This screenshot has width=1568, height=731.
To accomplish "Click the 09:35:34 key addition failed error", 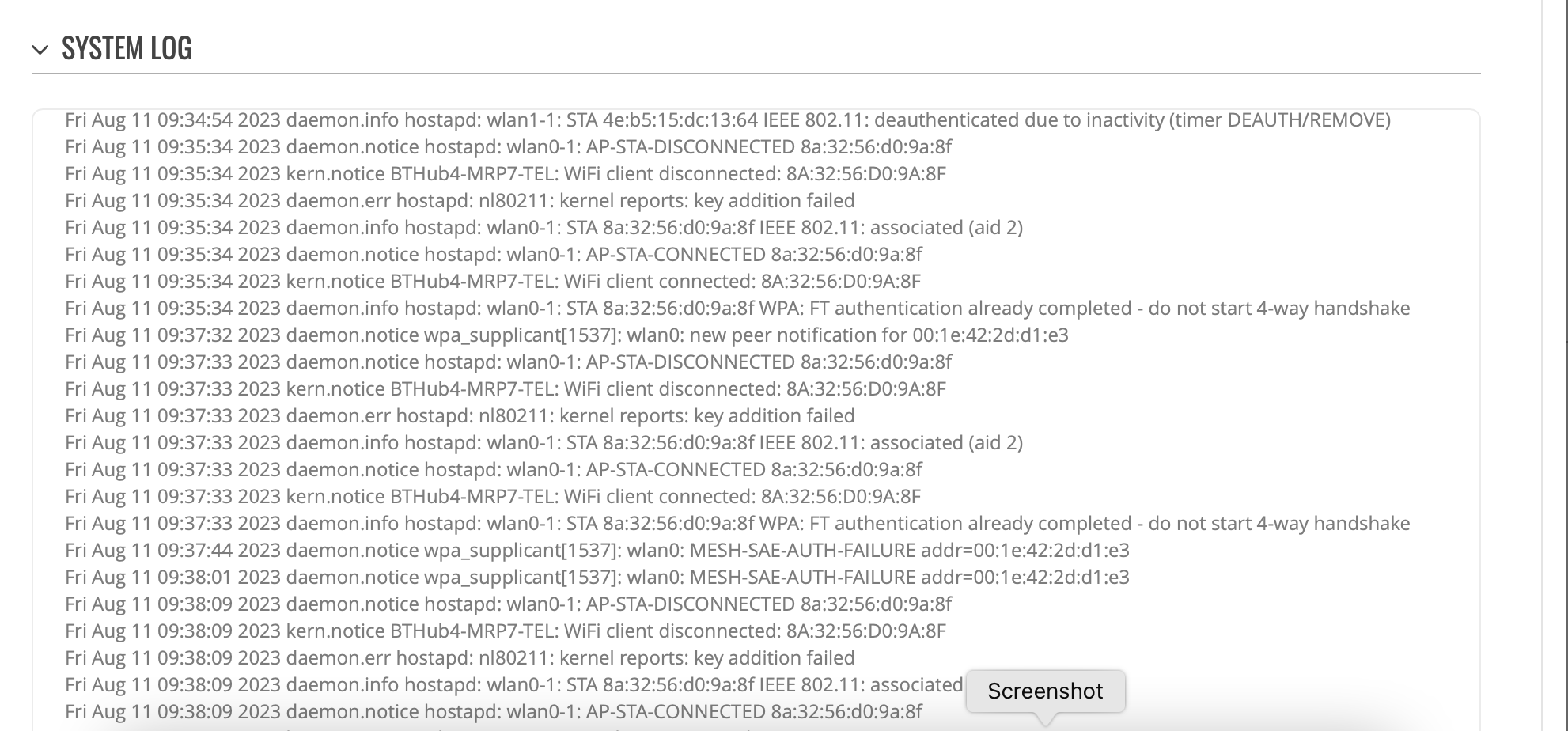I will pyautogui.click(x=460, y=201).
